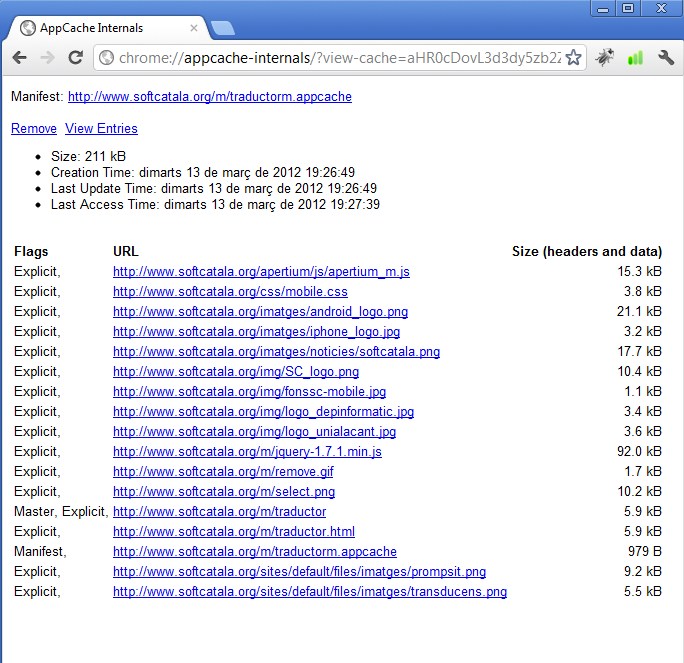Open the imatges/prompsit.png URL link
This screenshot has width=684, height=663.
pos(299,572)
